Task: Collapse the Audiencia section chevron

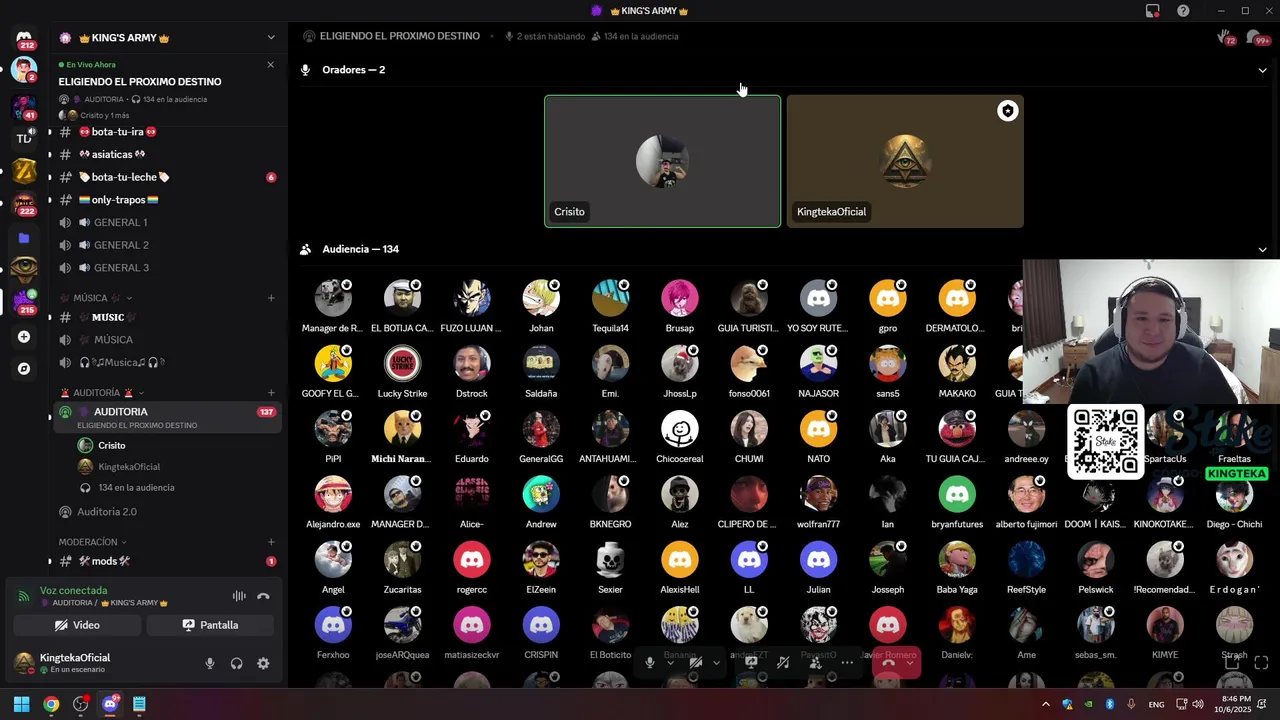Action: click(1262, 249)
